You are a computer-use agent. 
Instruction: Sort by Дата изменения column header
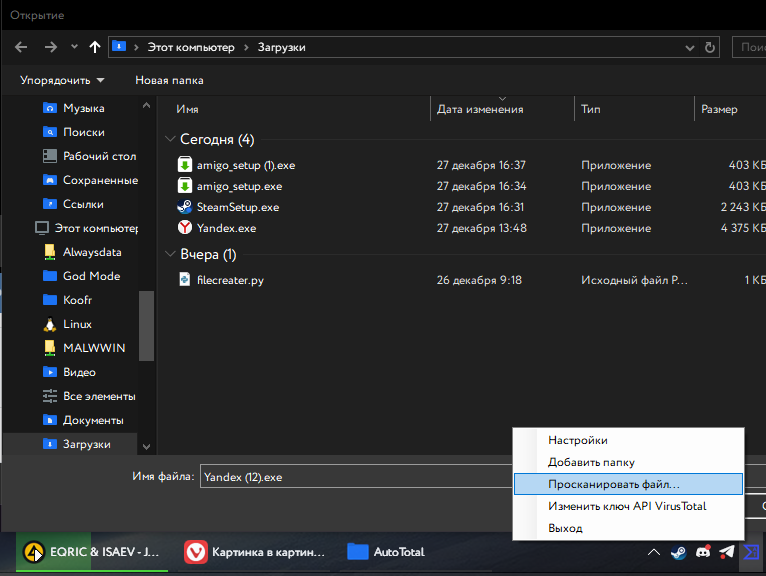tap(480, 109)
